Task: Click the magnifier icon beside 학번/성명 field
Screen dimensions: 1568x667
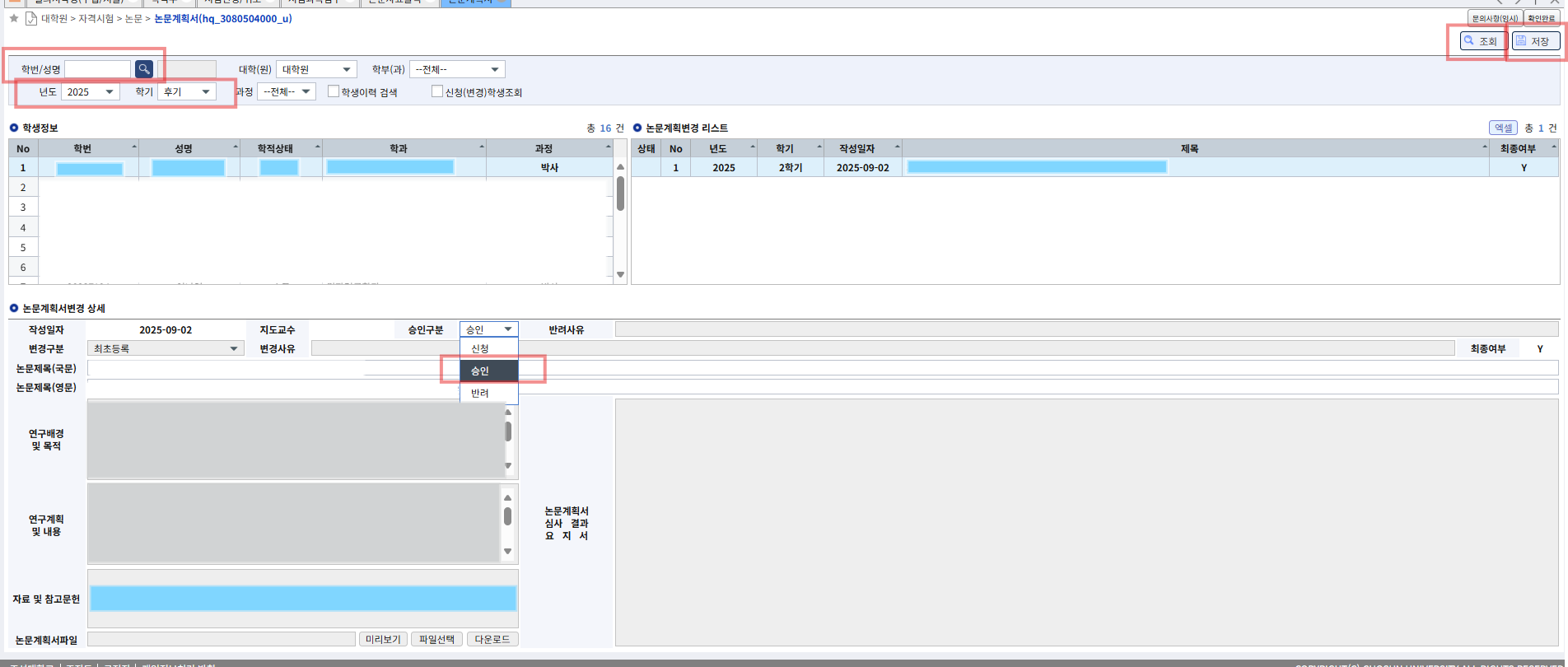Action: pyautogui.click(x=143, y=69)
